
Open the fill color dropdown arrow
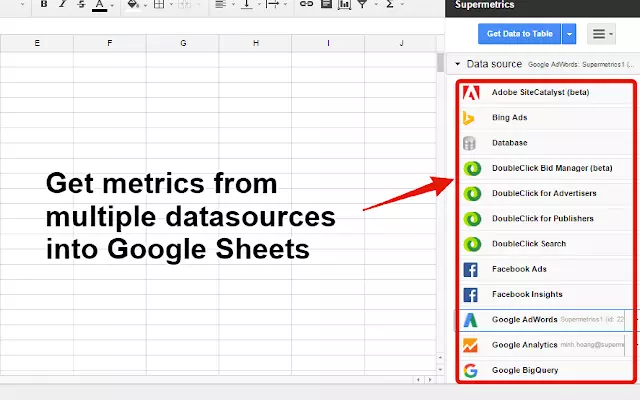point(145,5)
